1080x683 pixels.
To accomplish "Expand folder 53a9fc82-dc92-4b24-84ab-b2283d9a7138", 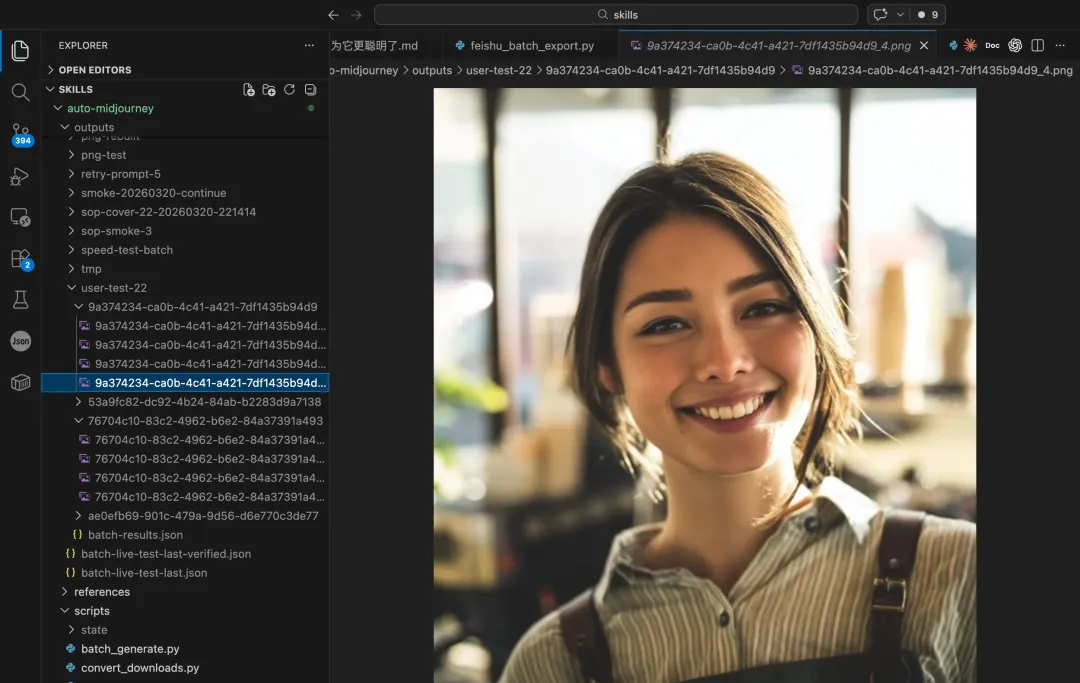I will click(204, 401).
